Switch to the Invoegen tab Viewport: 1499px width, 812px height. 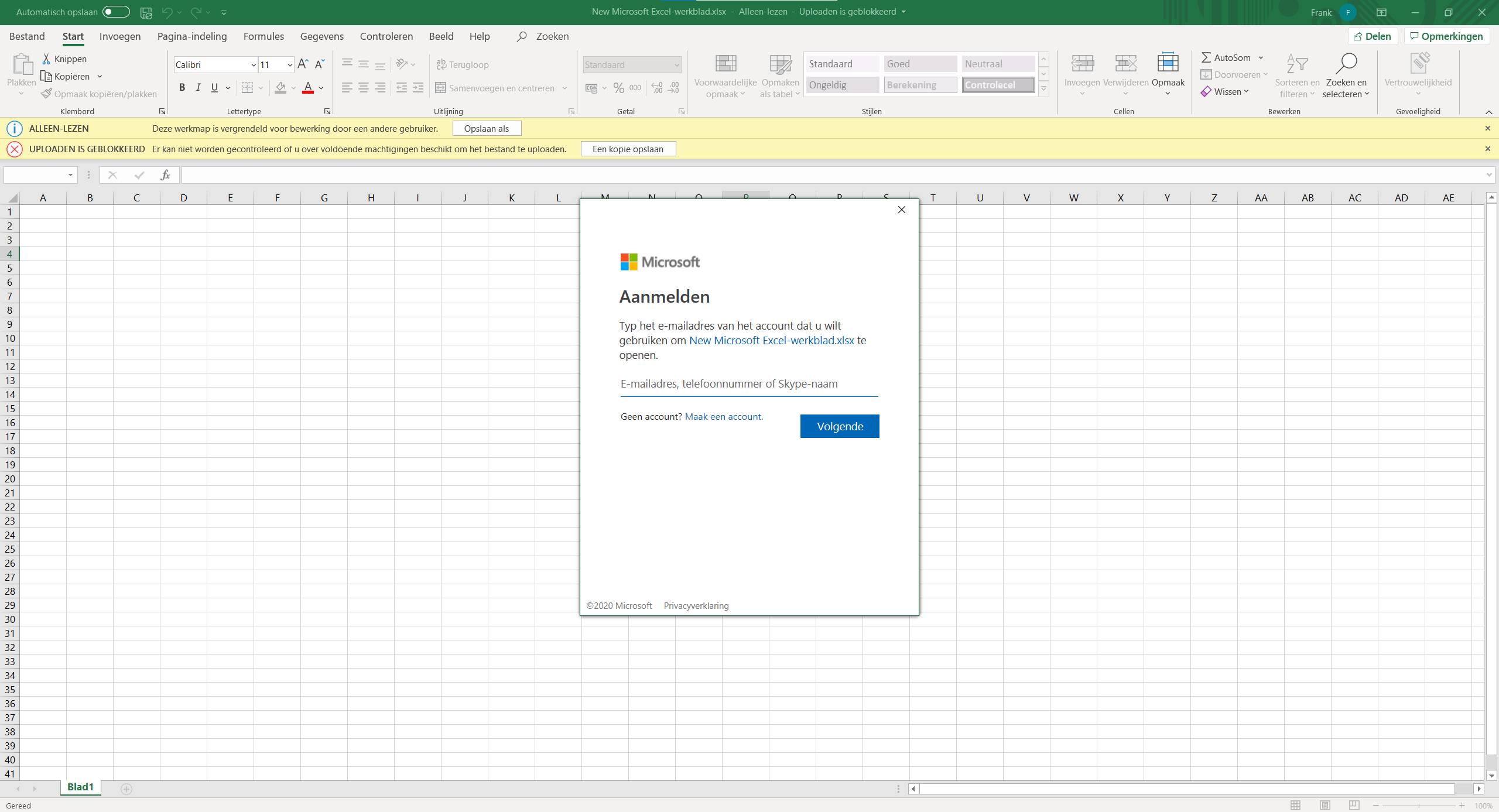[x=120, y=36]
